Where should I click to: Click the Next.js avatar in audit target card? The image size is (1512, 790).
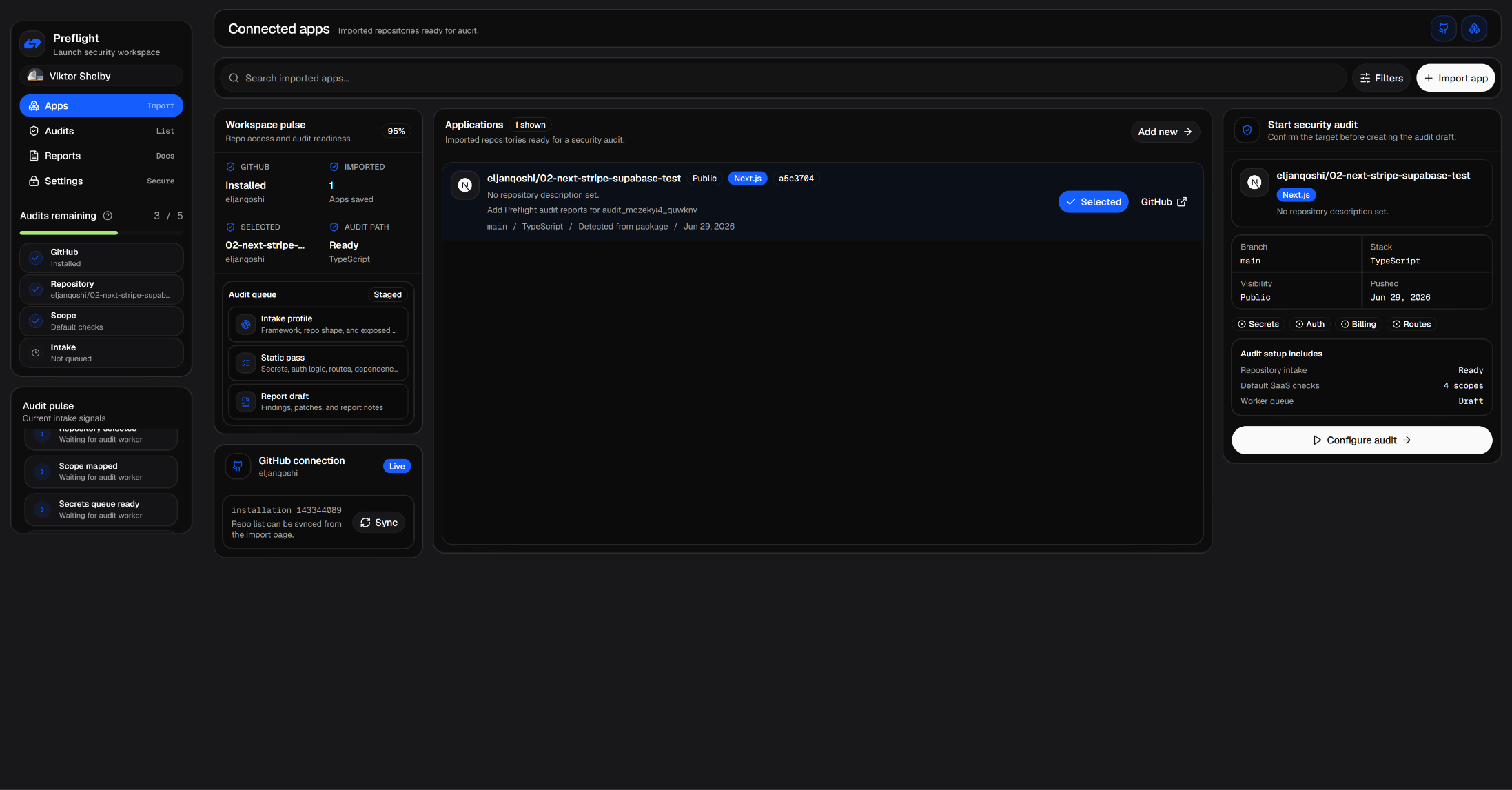(x=1254, y=182)
